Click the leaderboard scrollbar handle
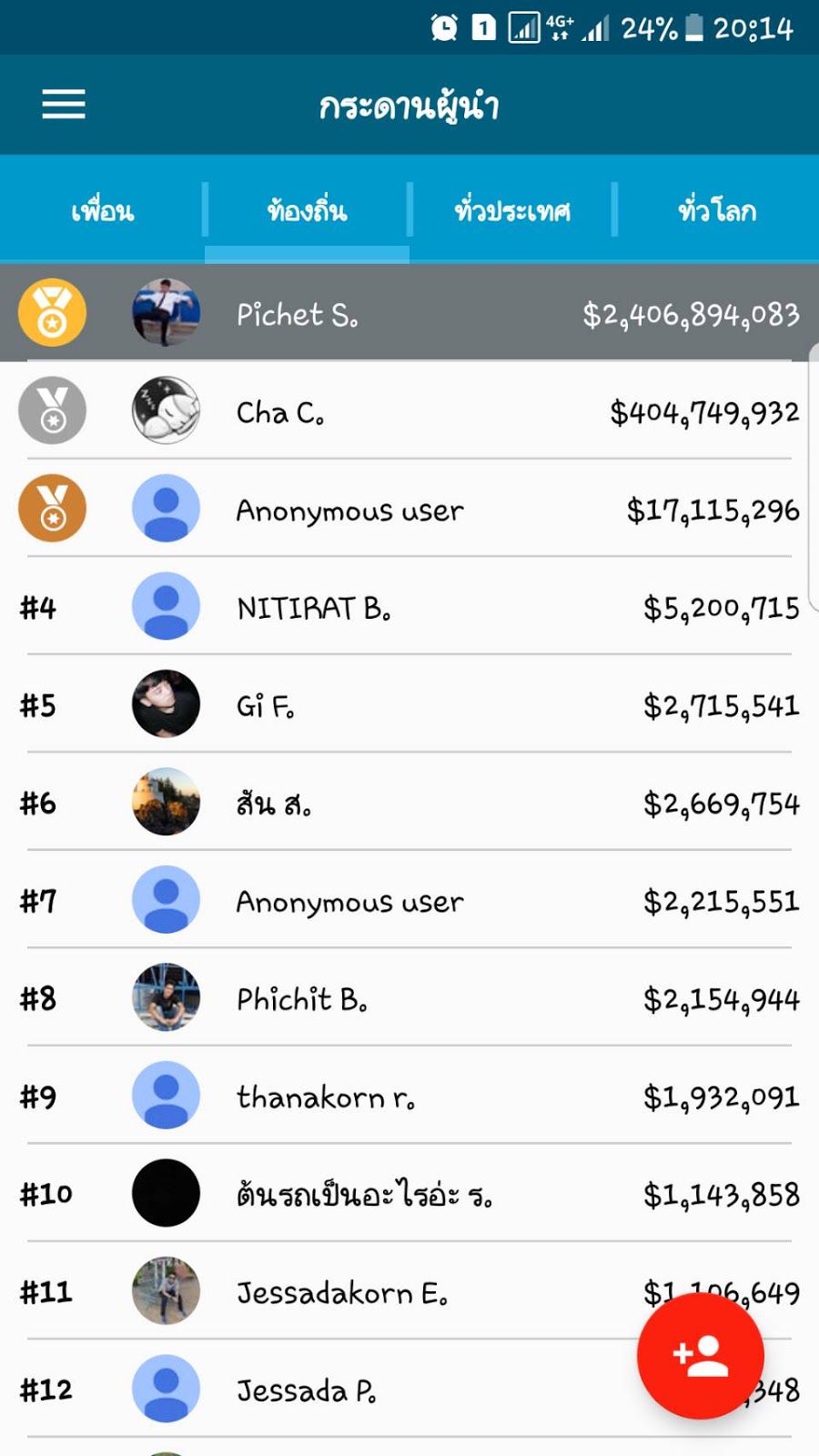 point(814,478)
